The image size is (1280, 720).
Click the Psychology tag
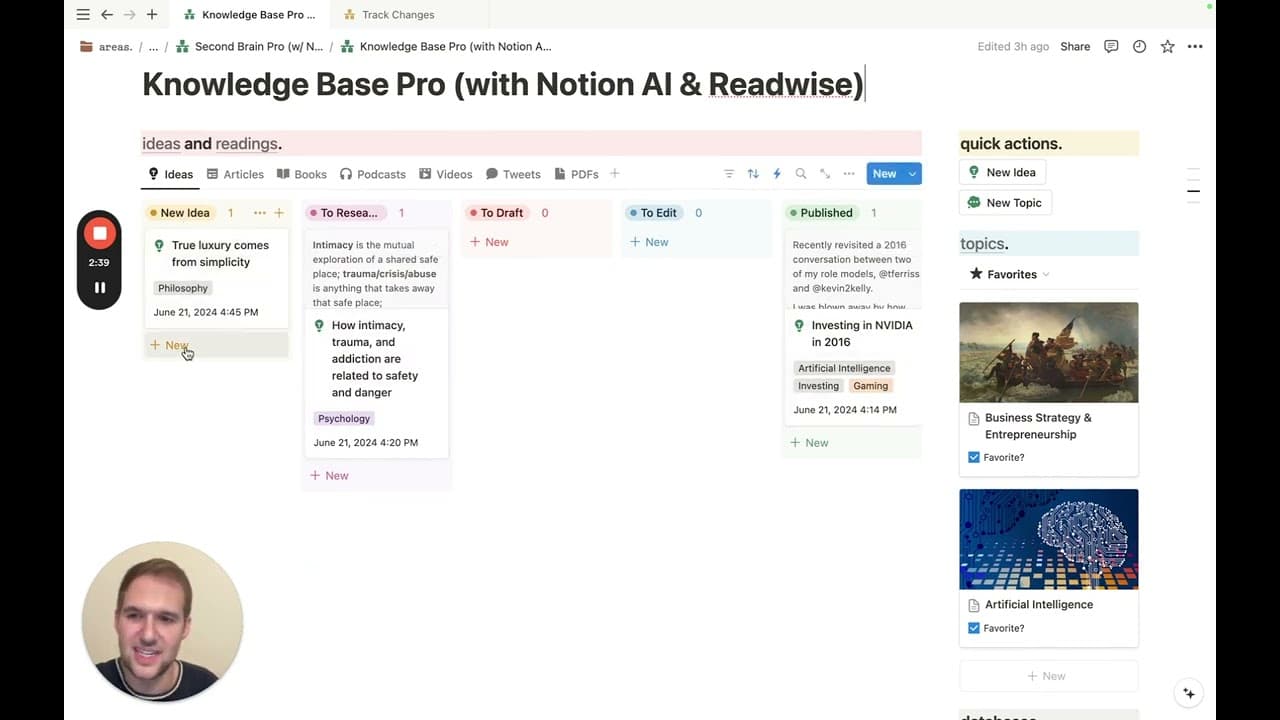[x=344, y=419]
